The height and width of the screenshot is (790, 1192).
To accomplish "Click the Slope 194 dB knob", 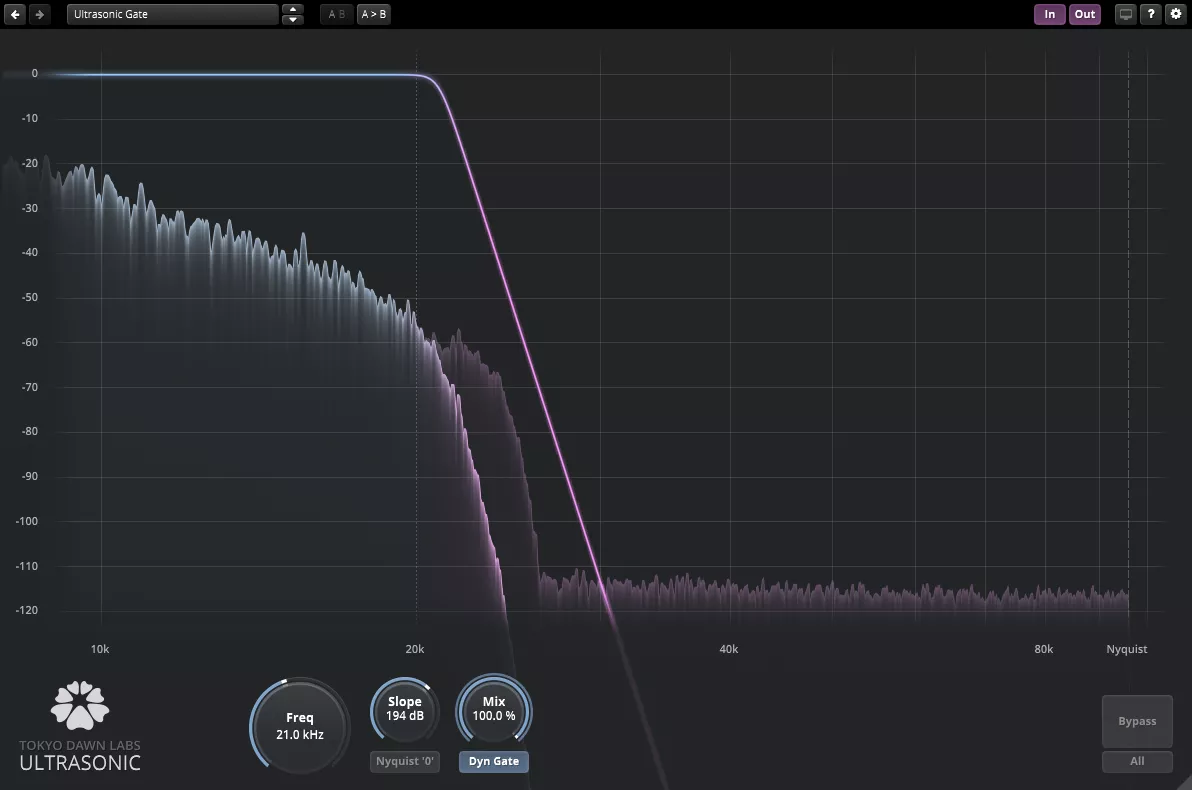I will pos(405,709).
